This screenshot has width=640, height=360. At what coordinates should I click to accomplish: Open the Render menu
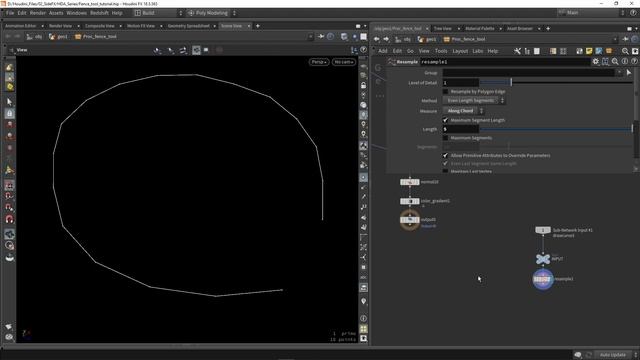38,13
